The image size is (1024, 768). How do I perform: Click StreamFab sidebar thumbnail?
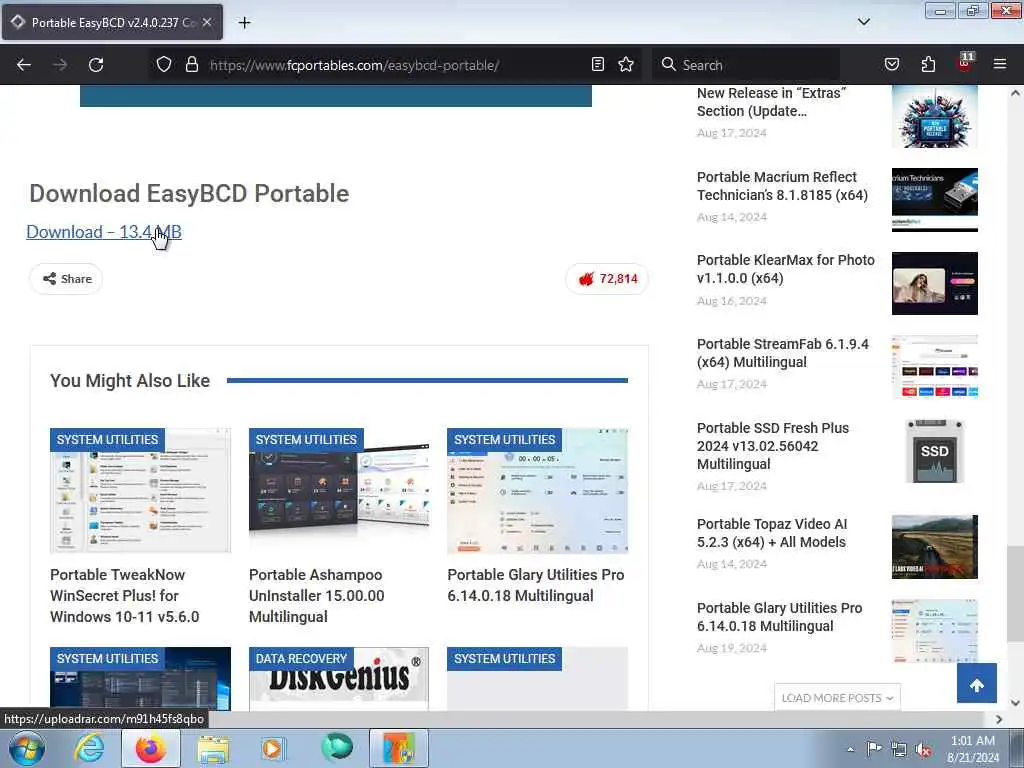(935, 367)
